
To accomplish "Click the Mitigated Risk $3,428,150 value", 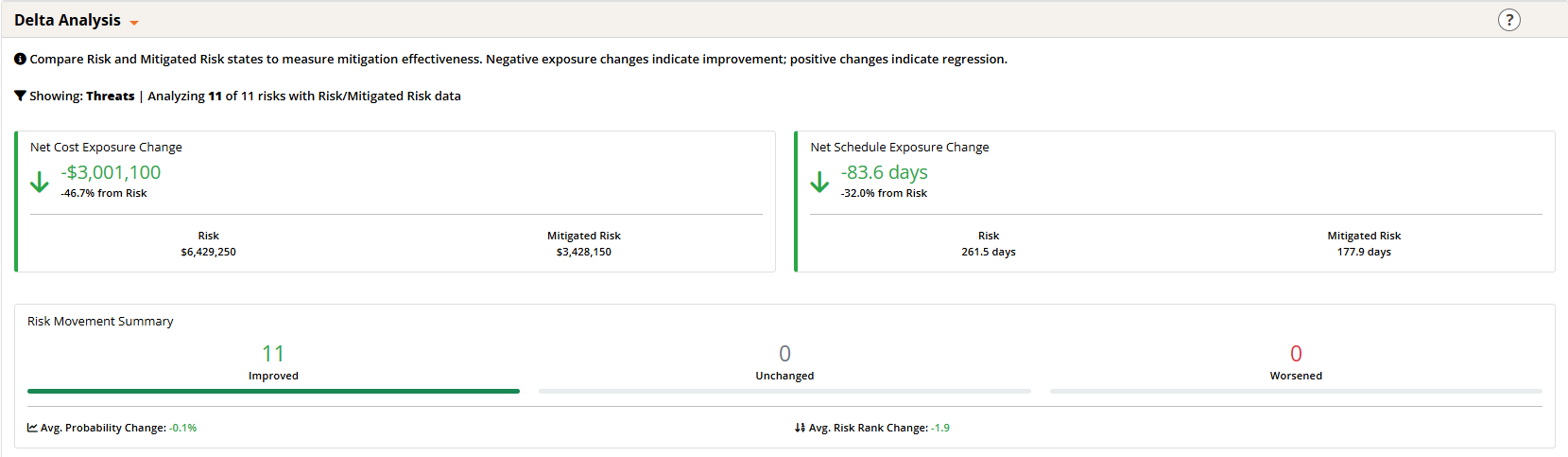I will point(584,252).
